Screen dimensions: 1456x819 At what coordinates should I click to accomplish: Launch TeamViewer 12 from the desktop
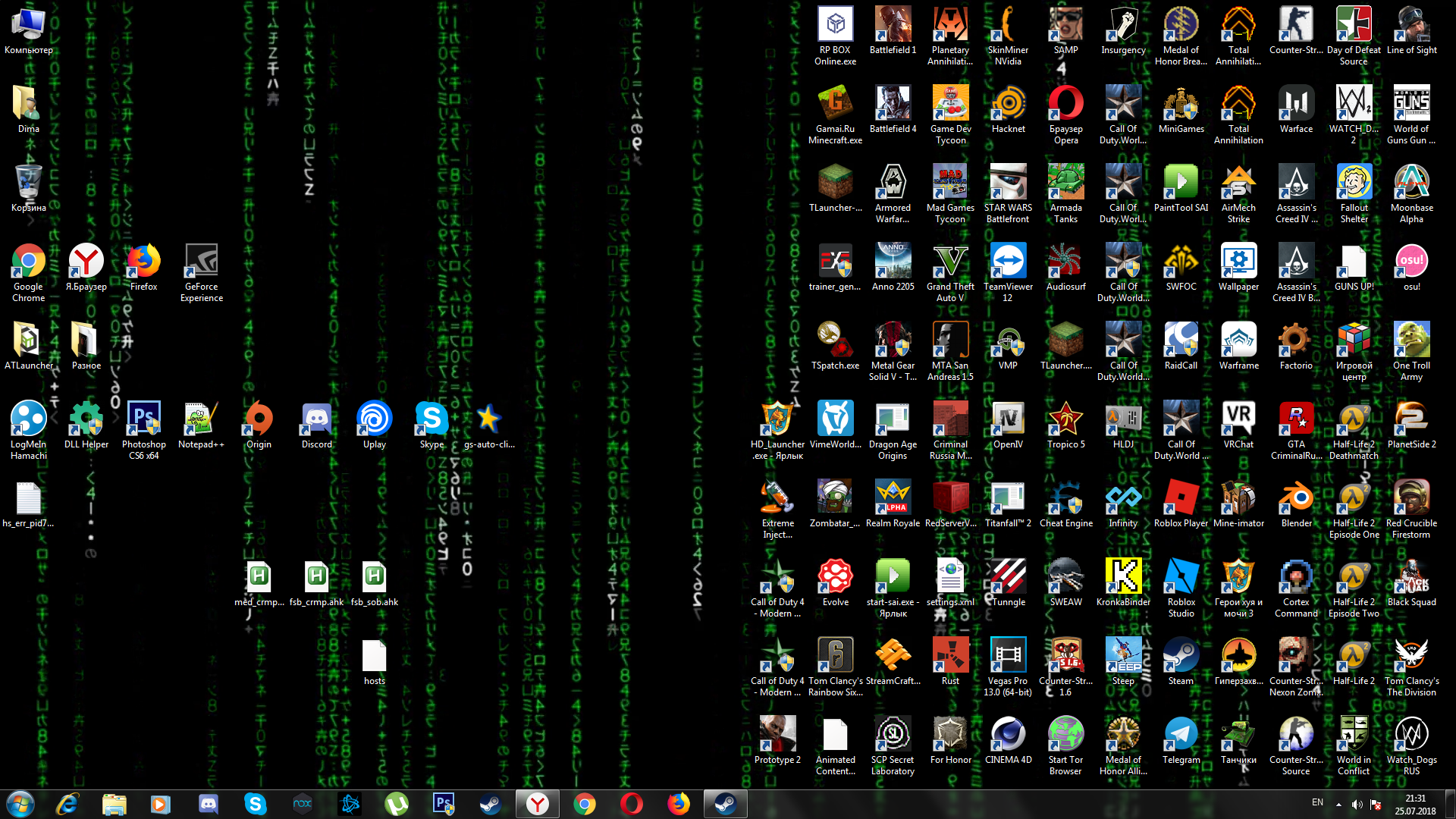[1009, 272]
